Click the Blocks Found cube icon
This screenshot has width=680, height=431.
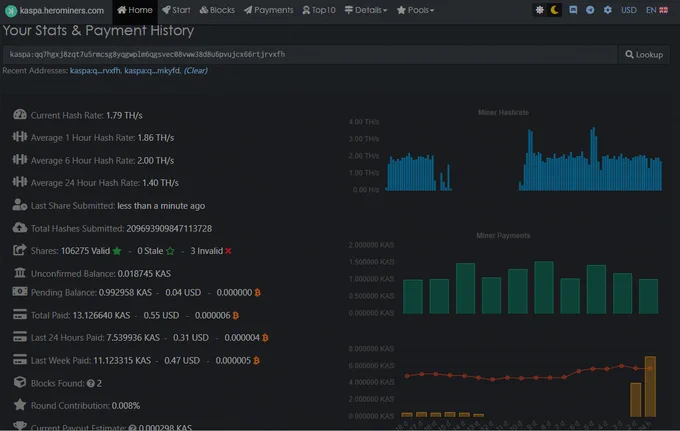click(20, 382)
